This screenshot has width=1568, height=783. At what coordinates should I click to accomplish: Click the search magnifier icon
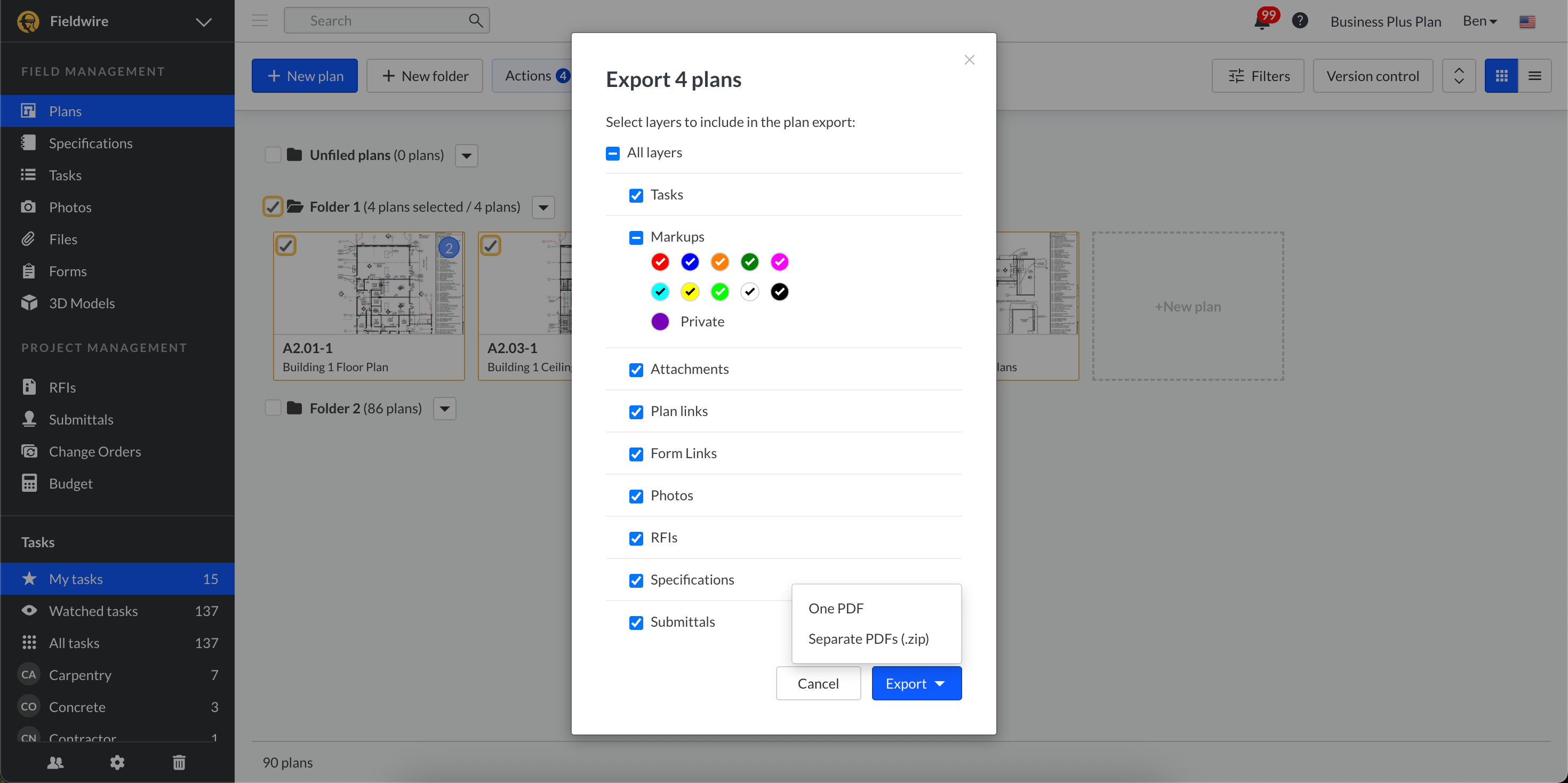point(475,21)
